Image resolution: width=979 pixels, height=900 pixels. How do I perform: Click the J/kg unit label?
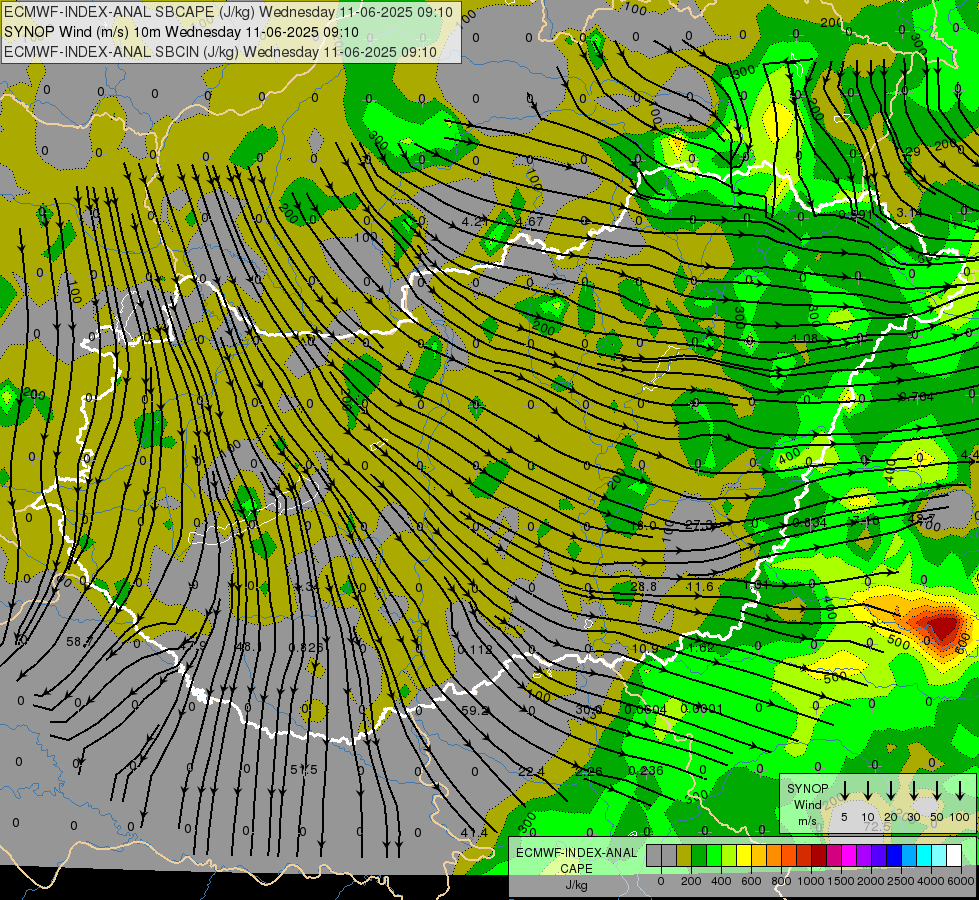pyautogui.click(x=576, y=885)
